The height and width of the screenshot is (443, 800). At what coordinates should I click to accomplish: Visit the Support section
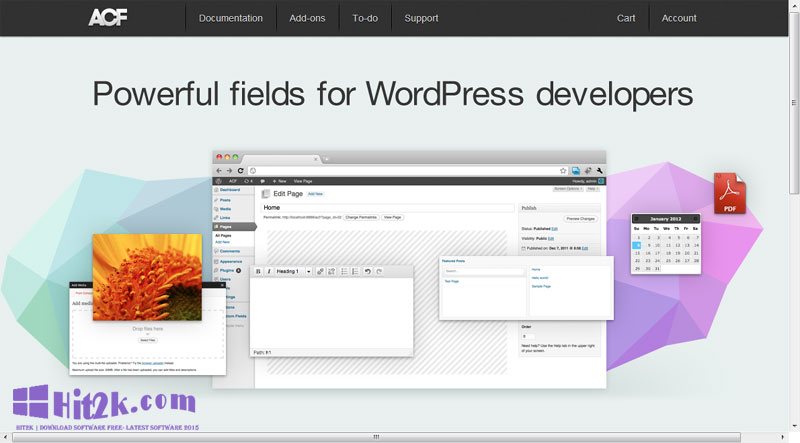(x=421, y=18)
